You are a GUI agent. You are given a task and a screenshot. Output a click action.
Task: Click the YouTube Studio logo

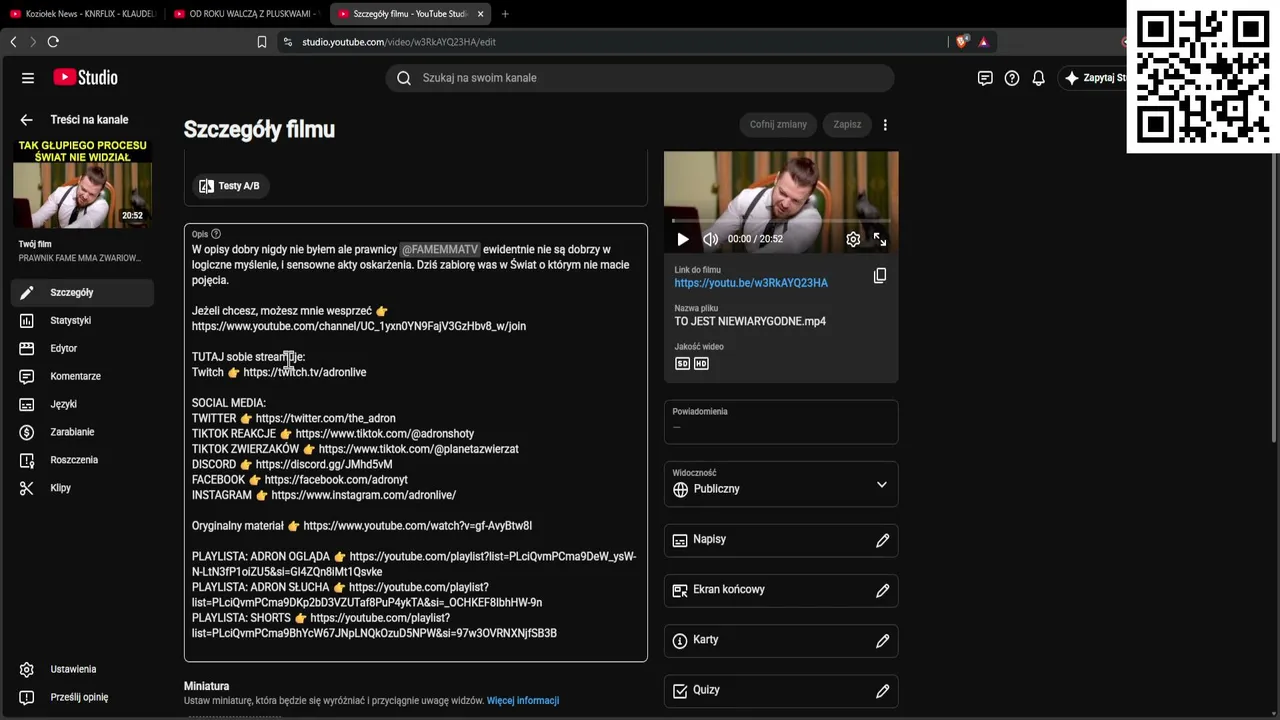[x=85, y=78]
